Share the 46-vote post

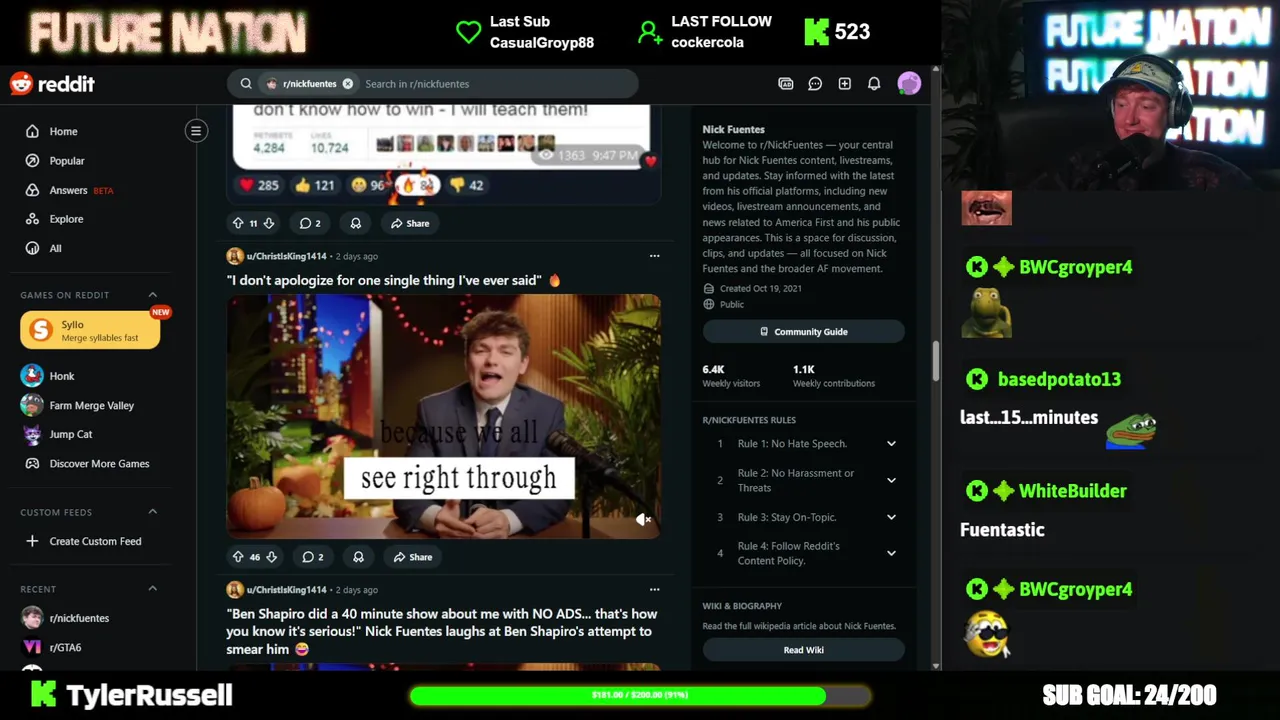[x=413, y=557]
